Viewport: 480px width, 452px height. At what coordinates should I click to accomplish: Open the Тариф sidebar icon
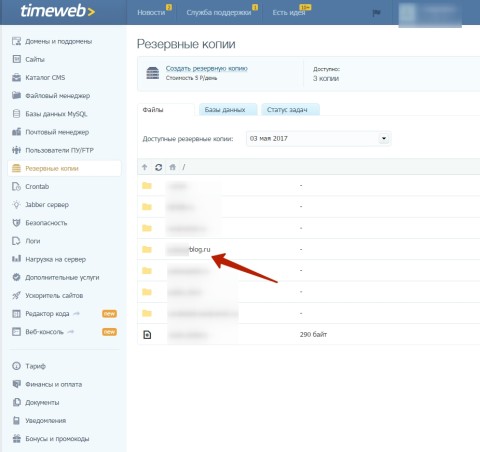click(16, 366)
